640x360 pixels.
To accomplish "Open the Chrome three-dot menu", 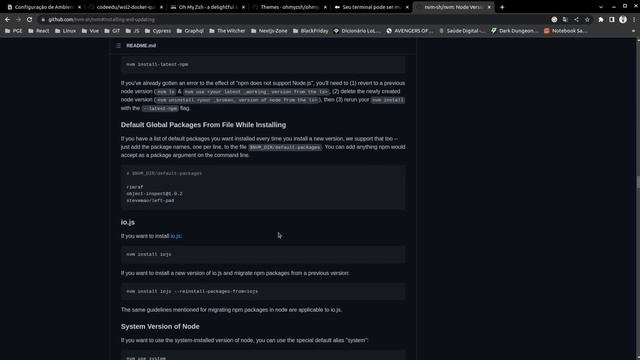I will coord(634,20).
